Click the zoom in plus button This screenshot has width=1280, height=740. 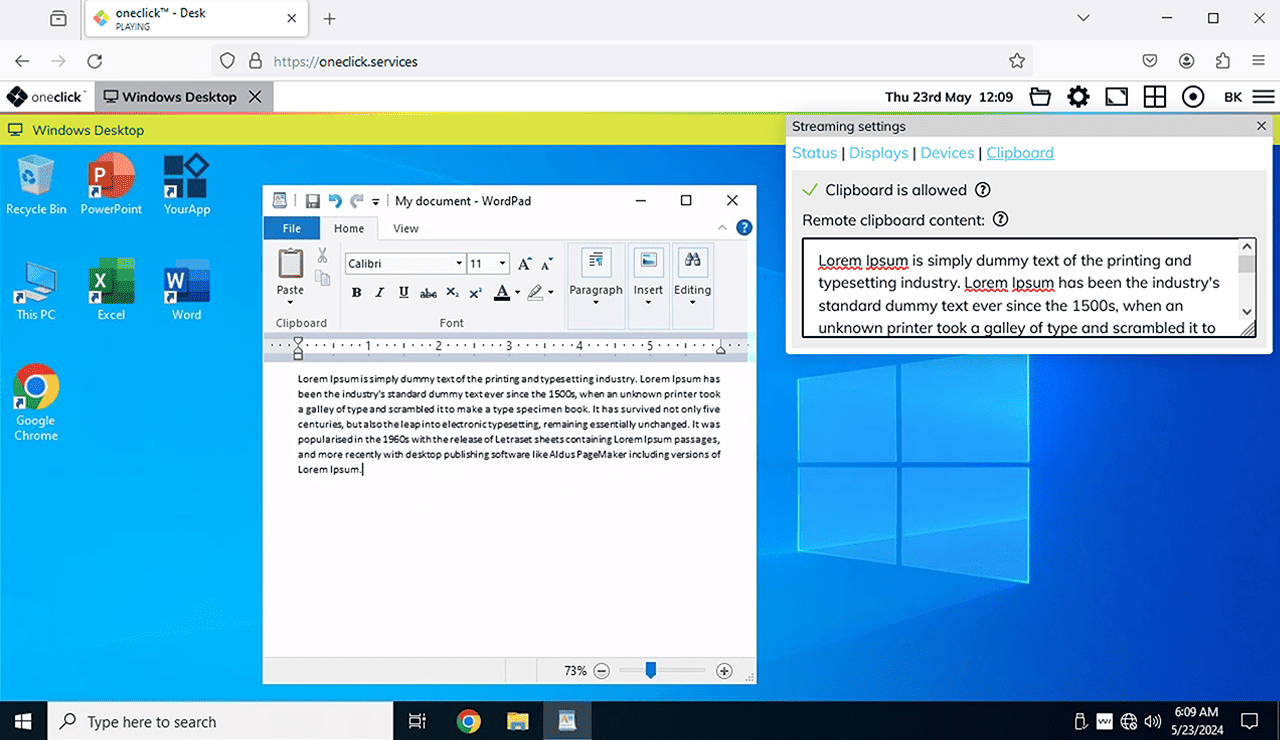(x=724, y=671)
